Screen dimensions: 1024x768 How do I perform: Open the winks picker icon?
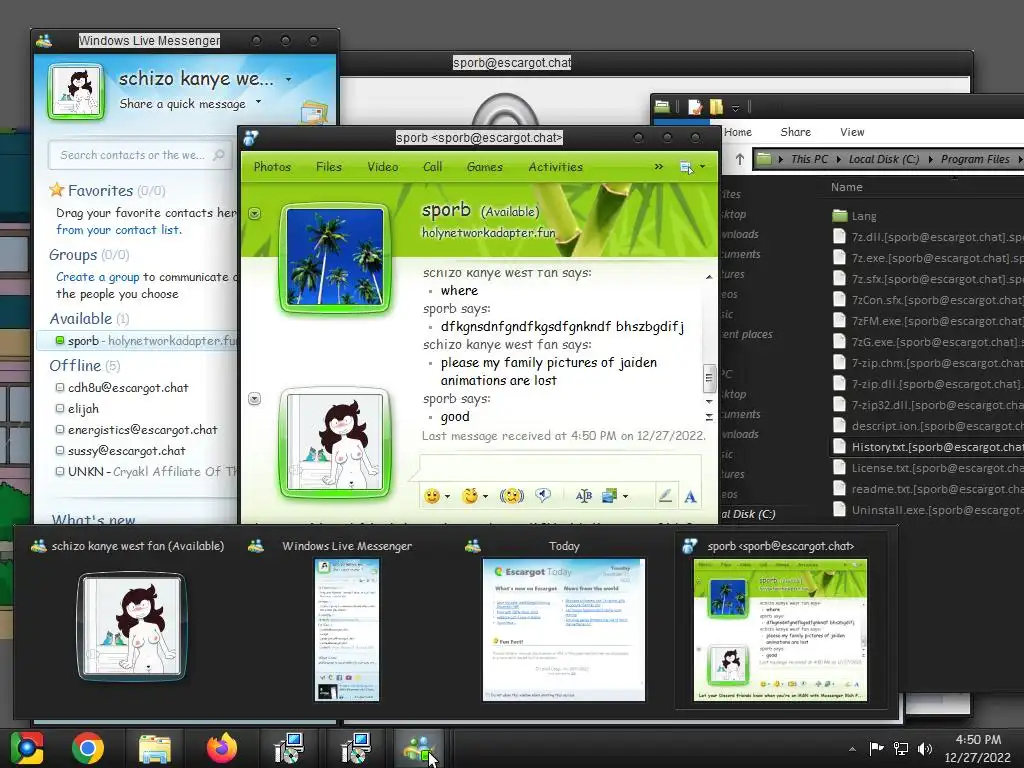click(470, 496)
